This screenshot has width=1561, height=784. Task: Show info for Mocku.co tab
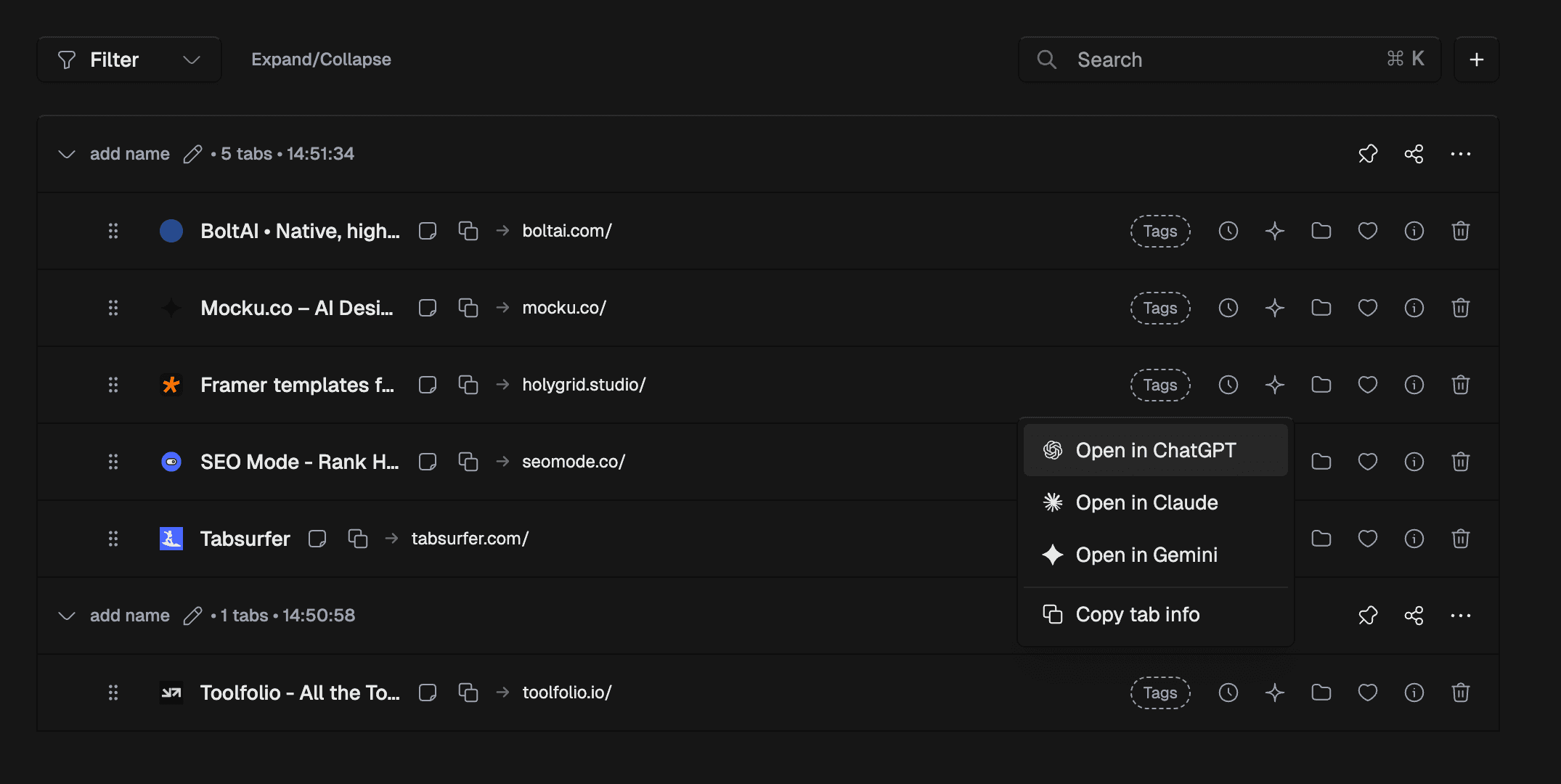point(1414,308)
